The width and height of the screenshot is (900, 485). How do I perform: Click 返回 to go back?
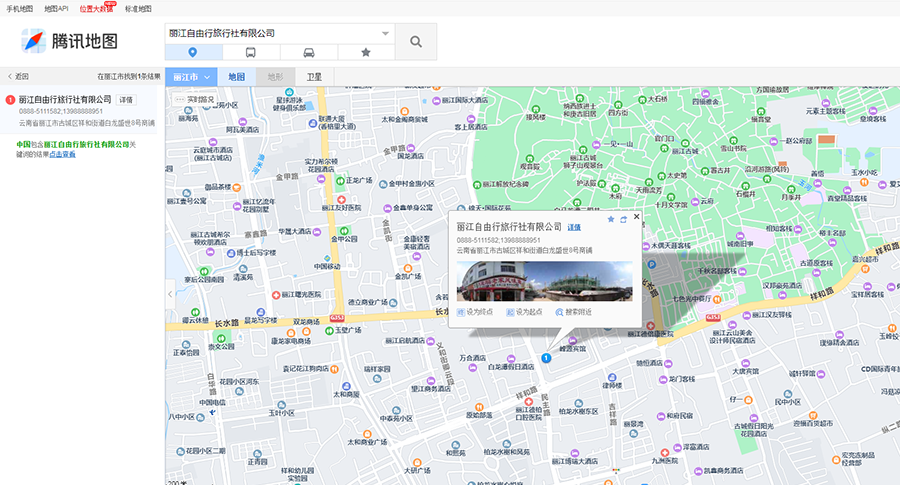point(18,76)
